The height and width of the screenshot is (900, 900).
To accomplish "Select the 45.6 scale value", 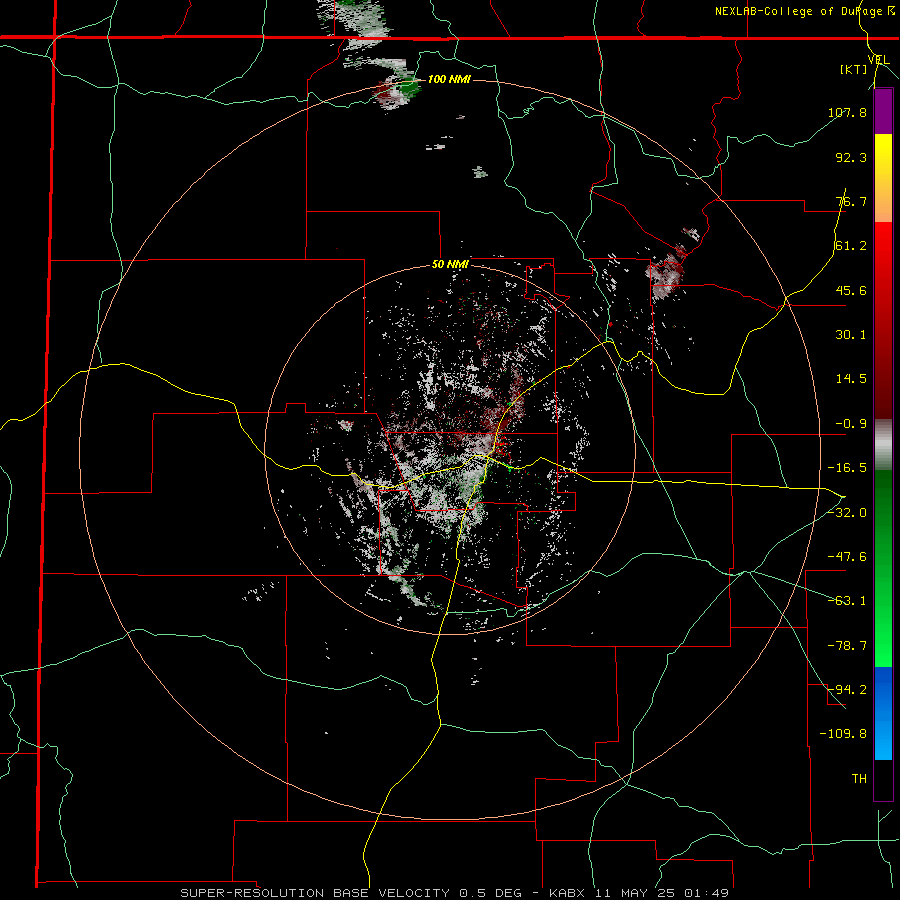I will tap(851, 290).
